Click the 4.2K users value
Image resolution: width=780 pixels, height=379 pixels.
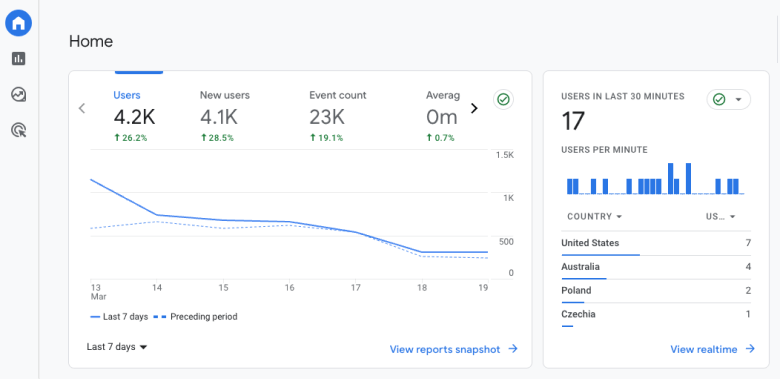134,117
